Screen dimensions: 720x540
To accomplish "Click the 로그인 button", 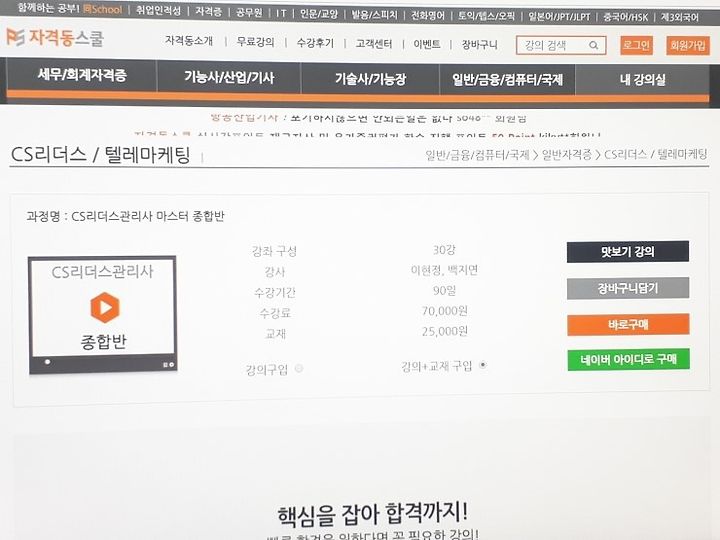I will tap(636, 45).
